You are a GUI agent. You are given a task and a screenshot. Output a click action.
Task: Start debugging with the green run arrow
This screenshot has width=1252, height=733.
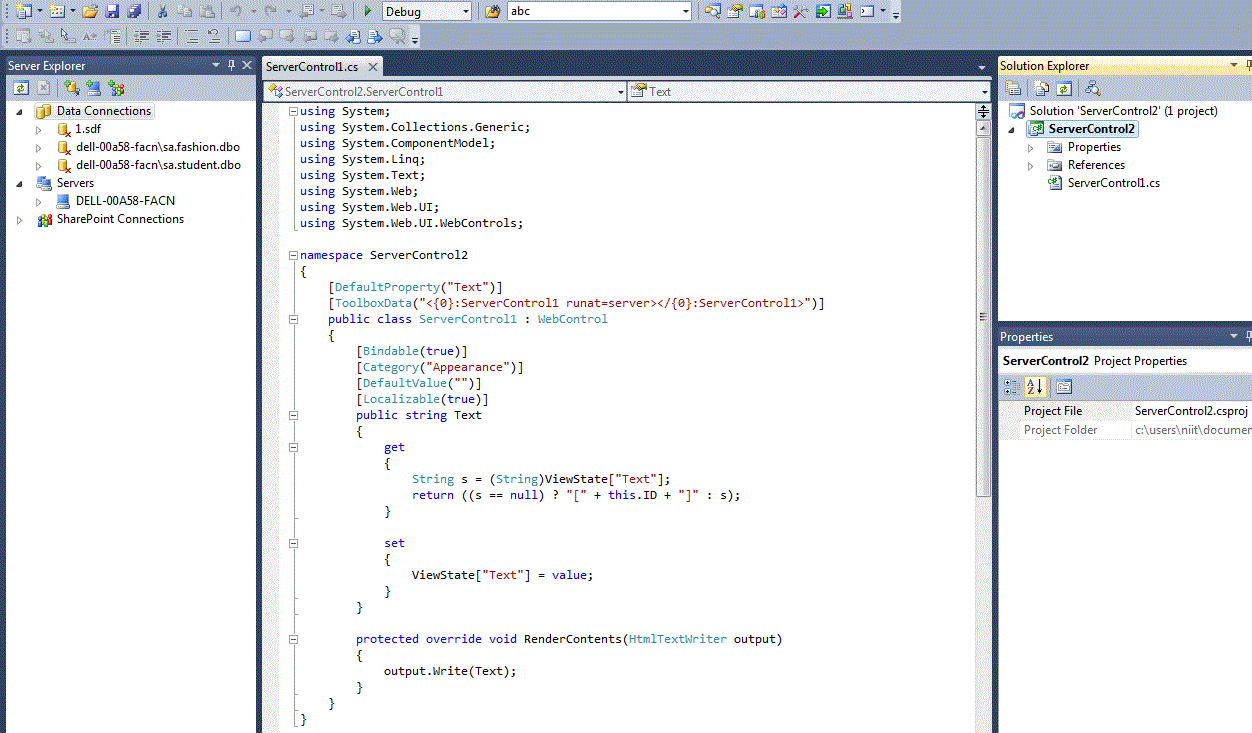367,11
